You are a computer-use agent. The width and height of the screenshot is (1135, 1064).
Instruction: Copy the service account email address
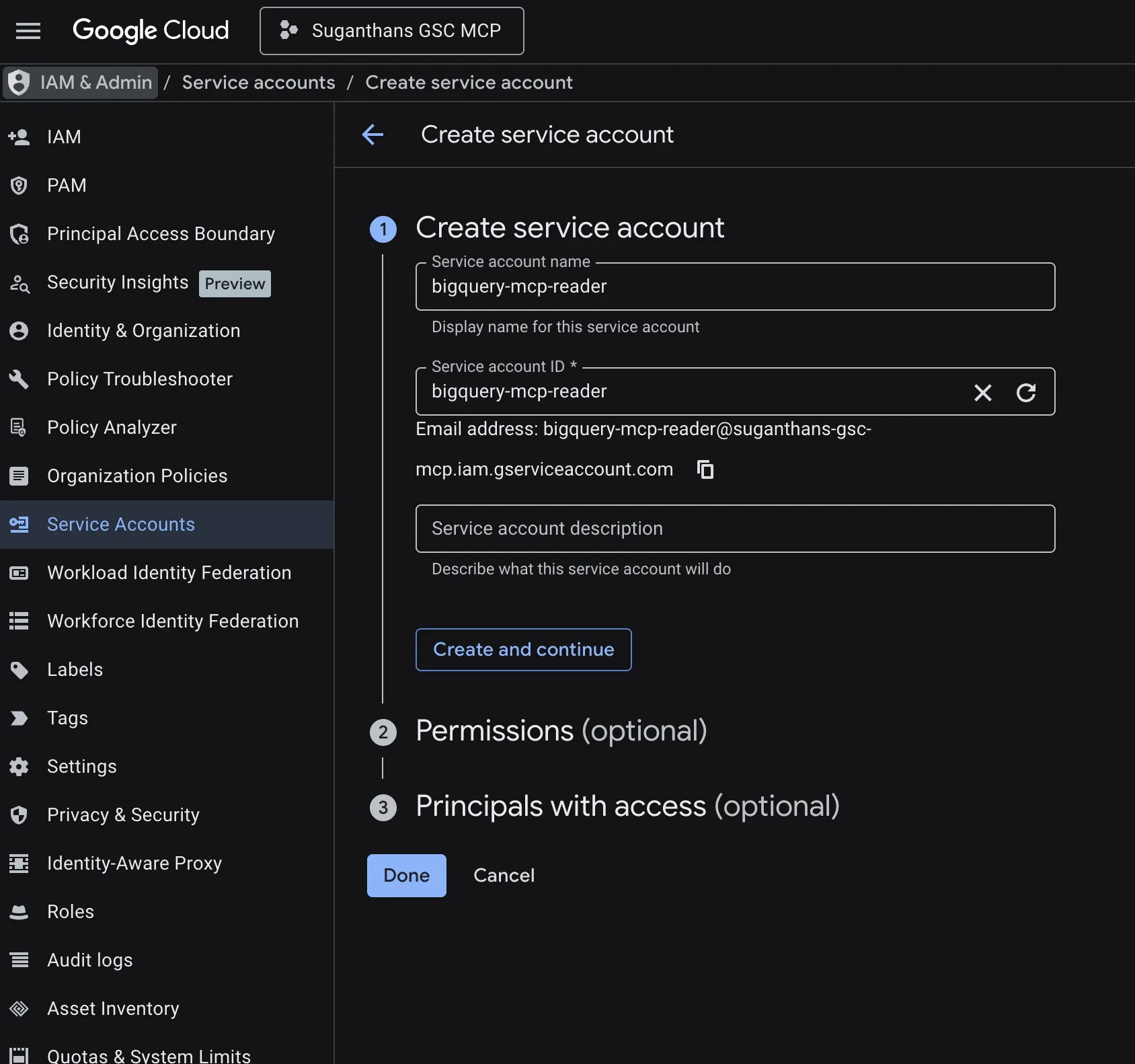pyautogui.click(x=705, y=469)
